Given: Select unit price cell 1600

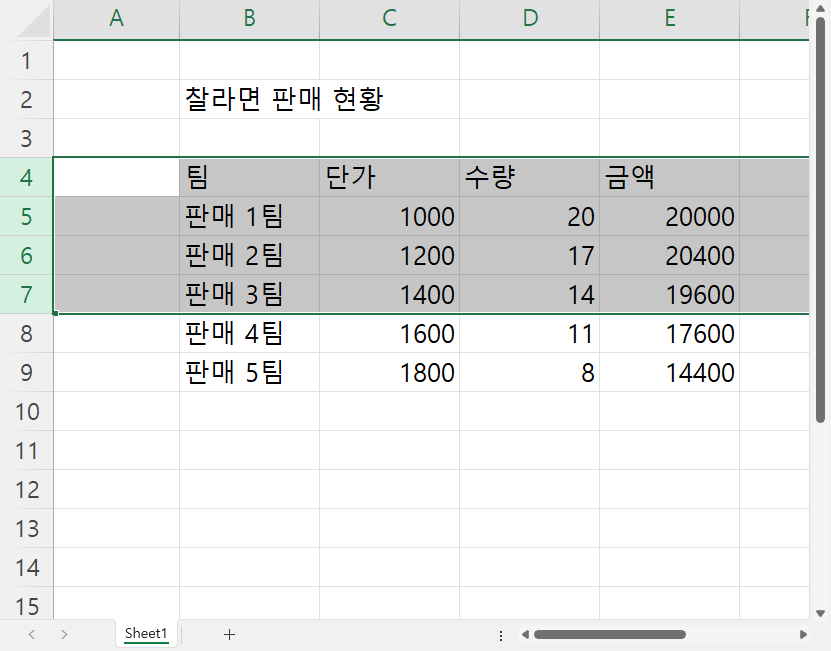Looking at the screenshot, I should 390,333.
